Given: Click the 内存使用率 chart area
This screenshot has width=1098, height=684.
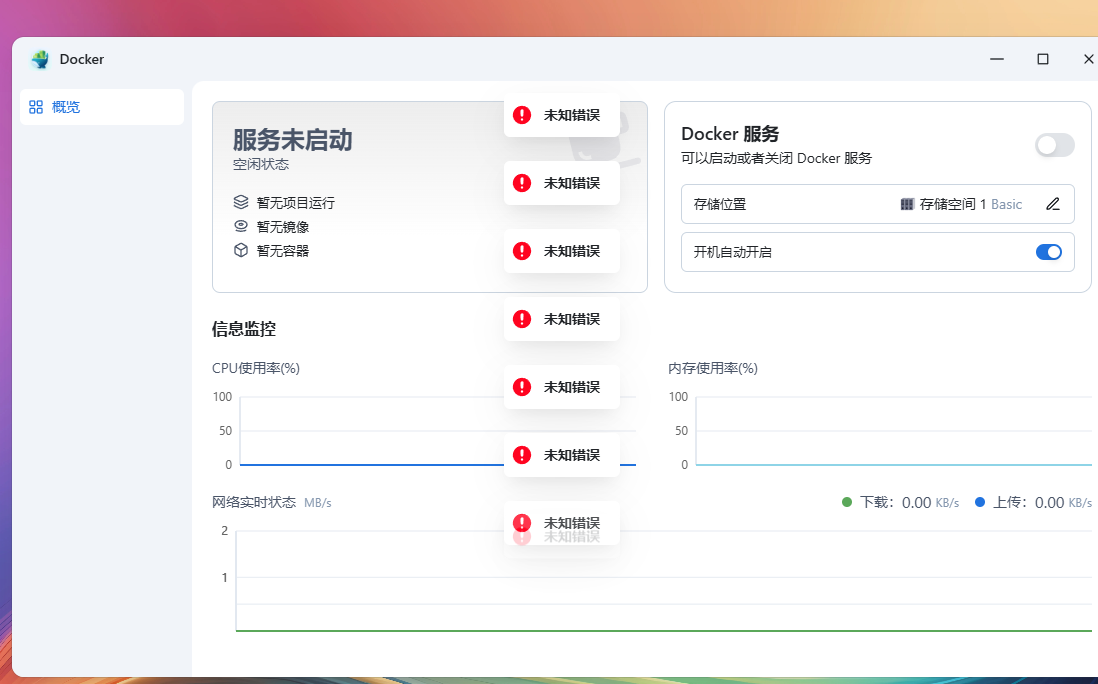Looking at the screenshot, I should 890,430.
